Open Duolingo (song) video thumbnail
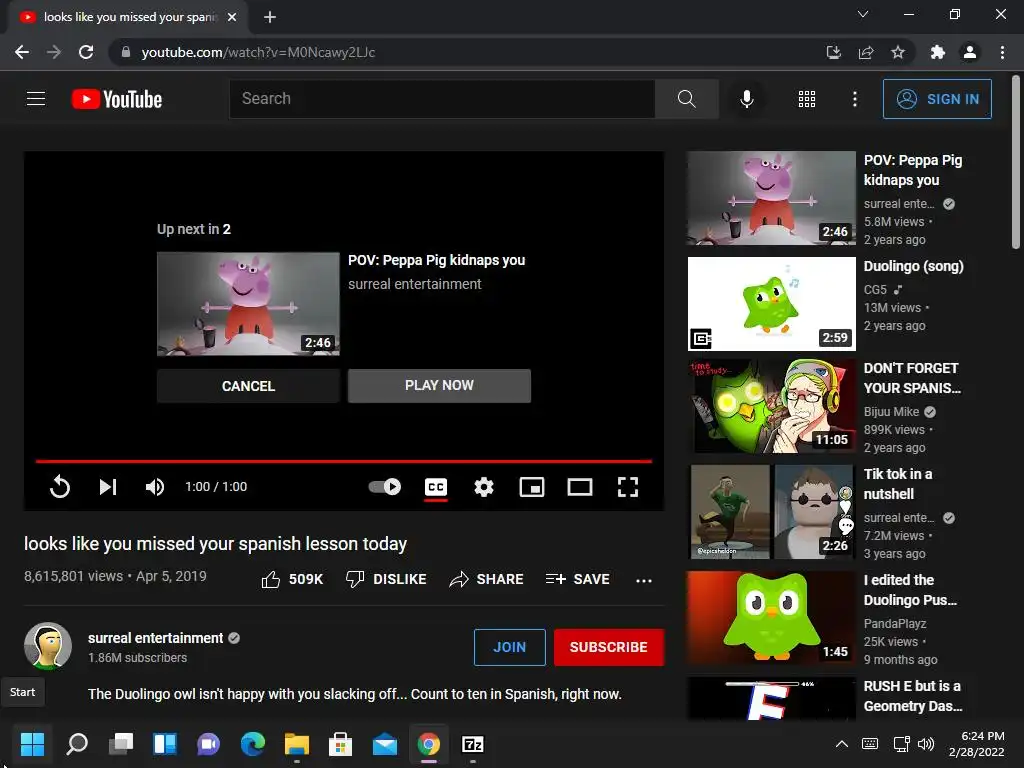Screen dimensions: 1024x768 point(771,304)
